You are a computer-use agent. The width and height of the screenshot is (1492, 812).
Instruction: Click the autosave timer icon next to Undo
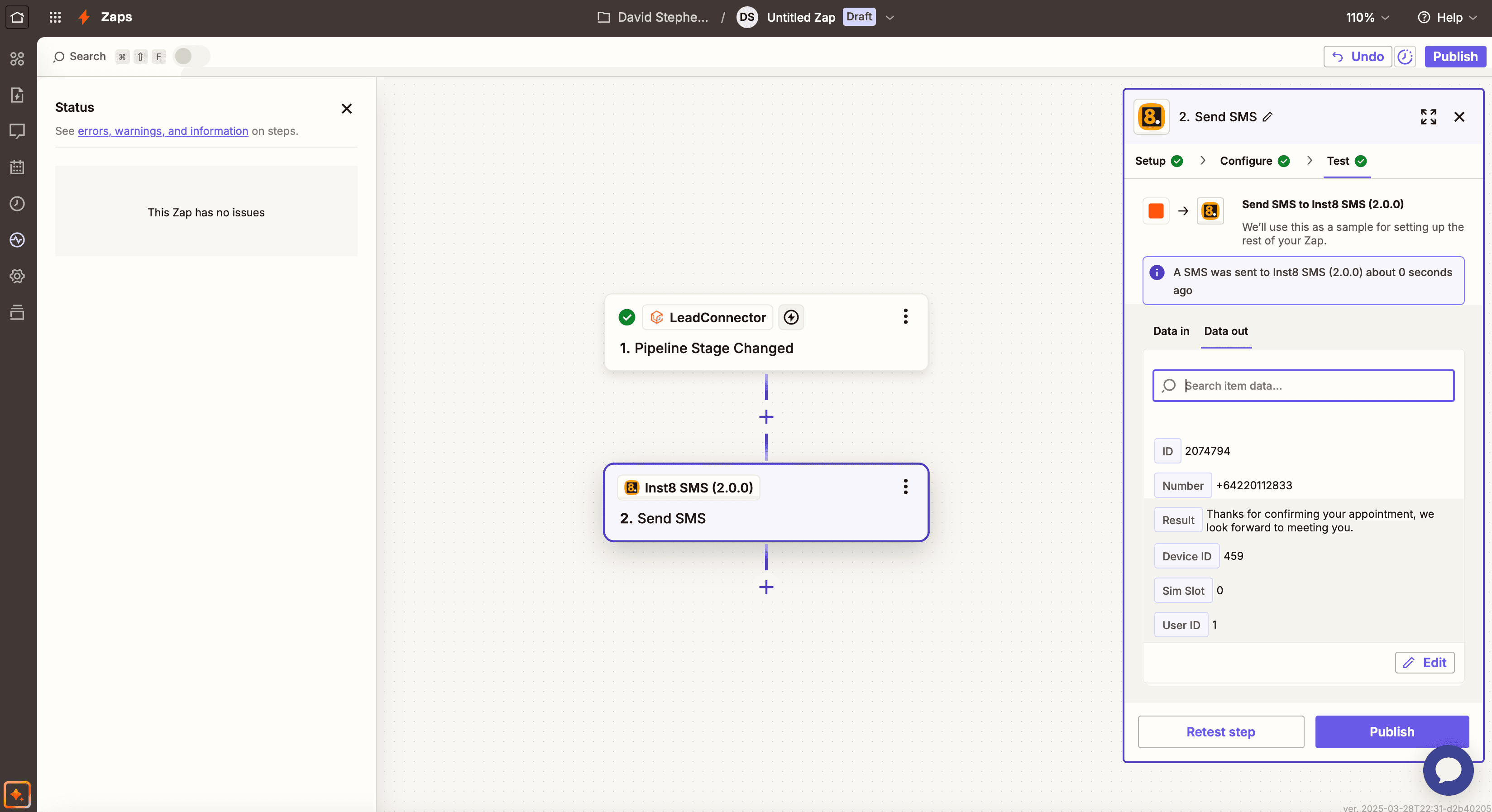point(1405,57)
